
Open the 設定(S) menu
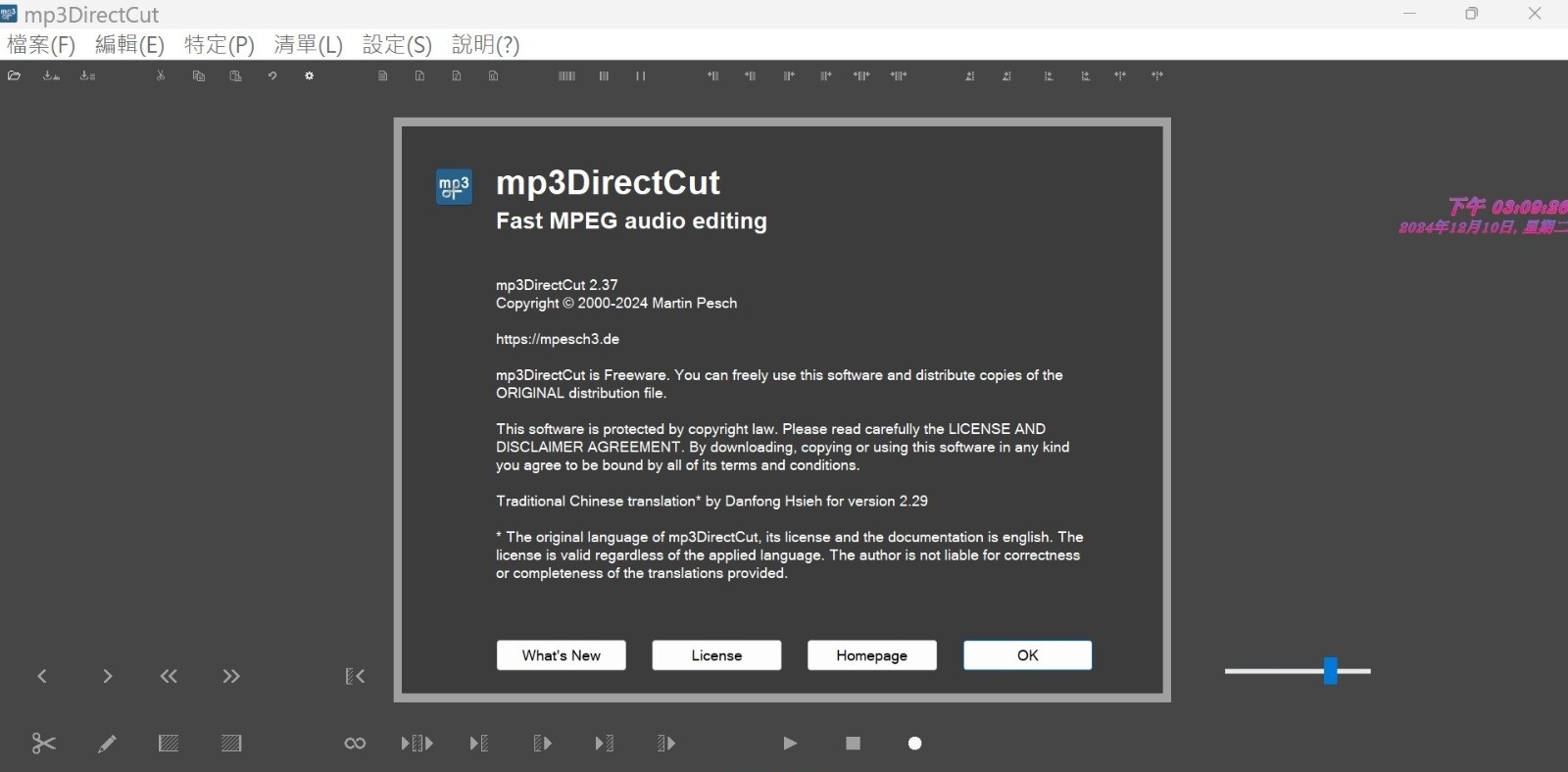pos(397,45)
